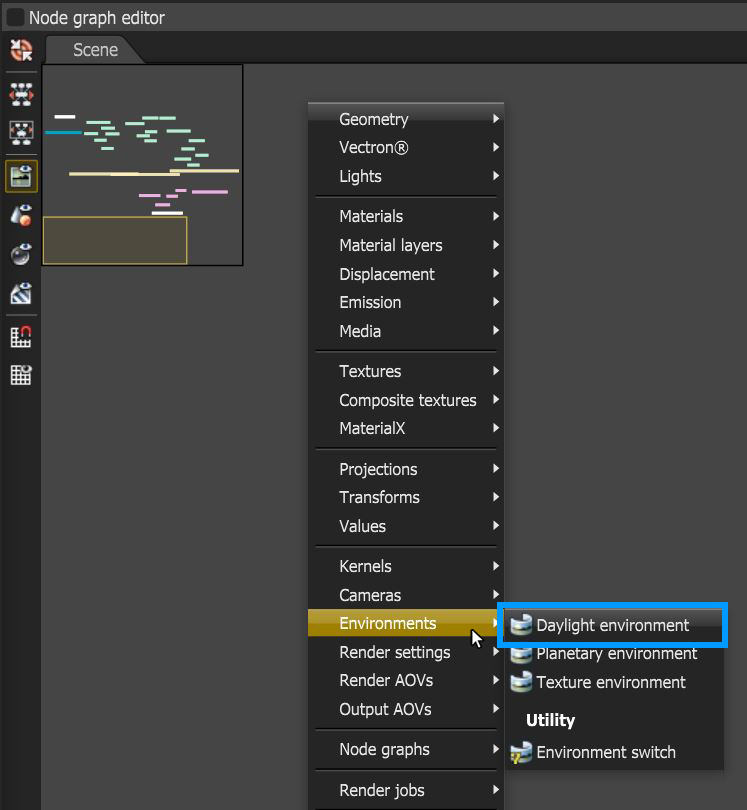Screen dimensions: 747x810
Task: Click the recenter view icon atop sidebar
Action: (x=21, y=51)
